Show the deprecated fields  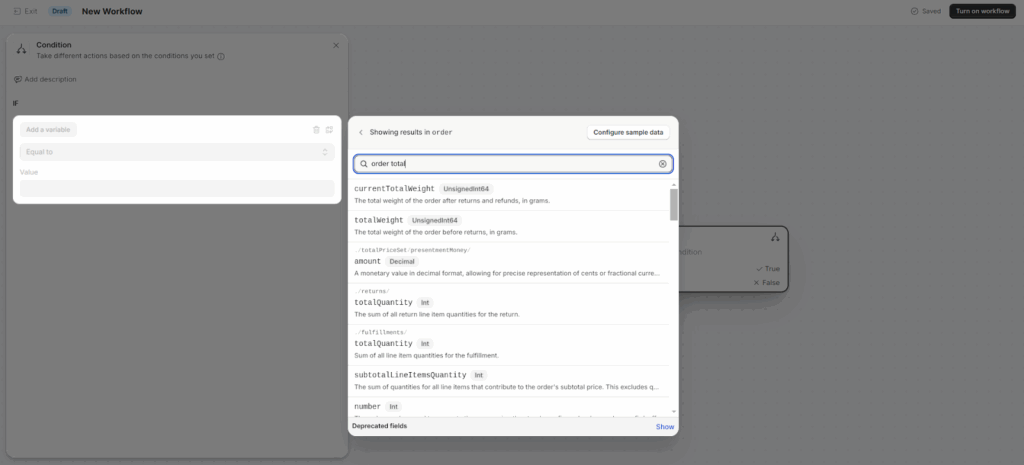click(665, 426)
